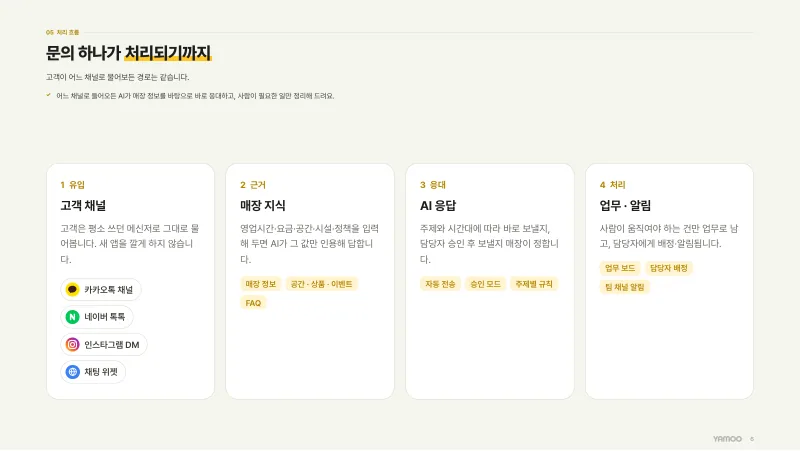Open the FAQ tag

(253, 303)
